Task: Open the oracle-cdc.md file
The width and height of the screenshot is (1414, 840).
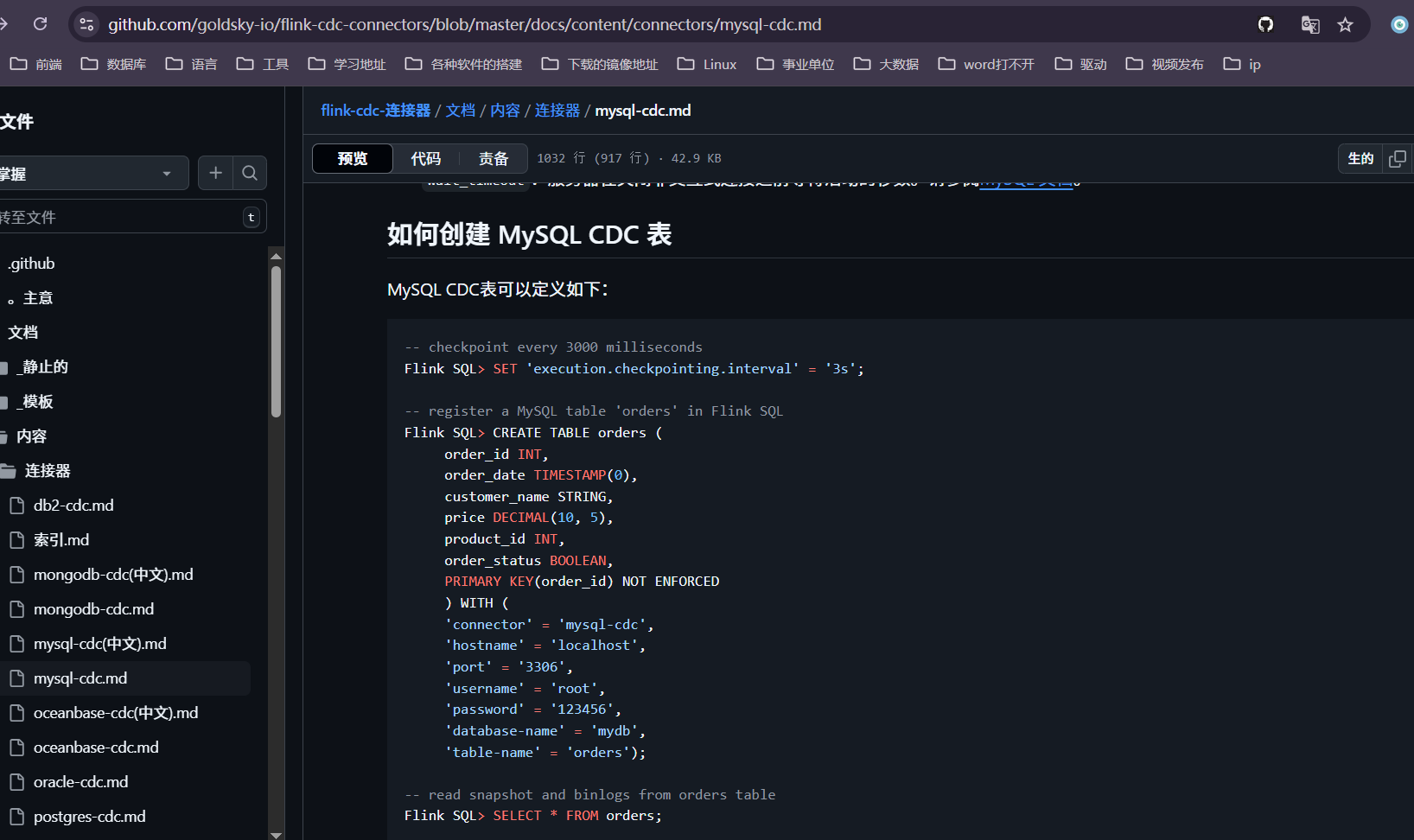Action: [x=80, y=781]
